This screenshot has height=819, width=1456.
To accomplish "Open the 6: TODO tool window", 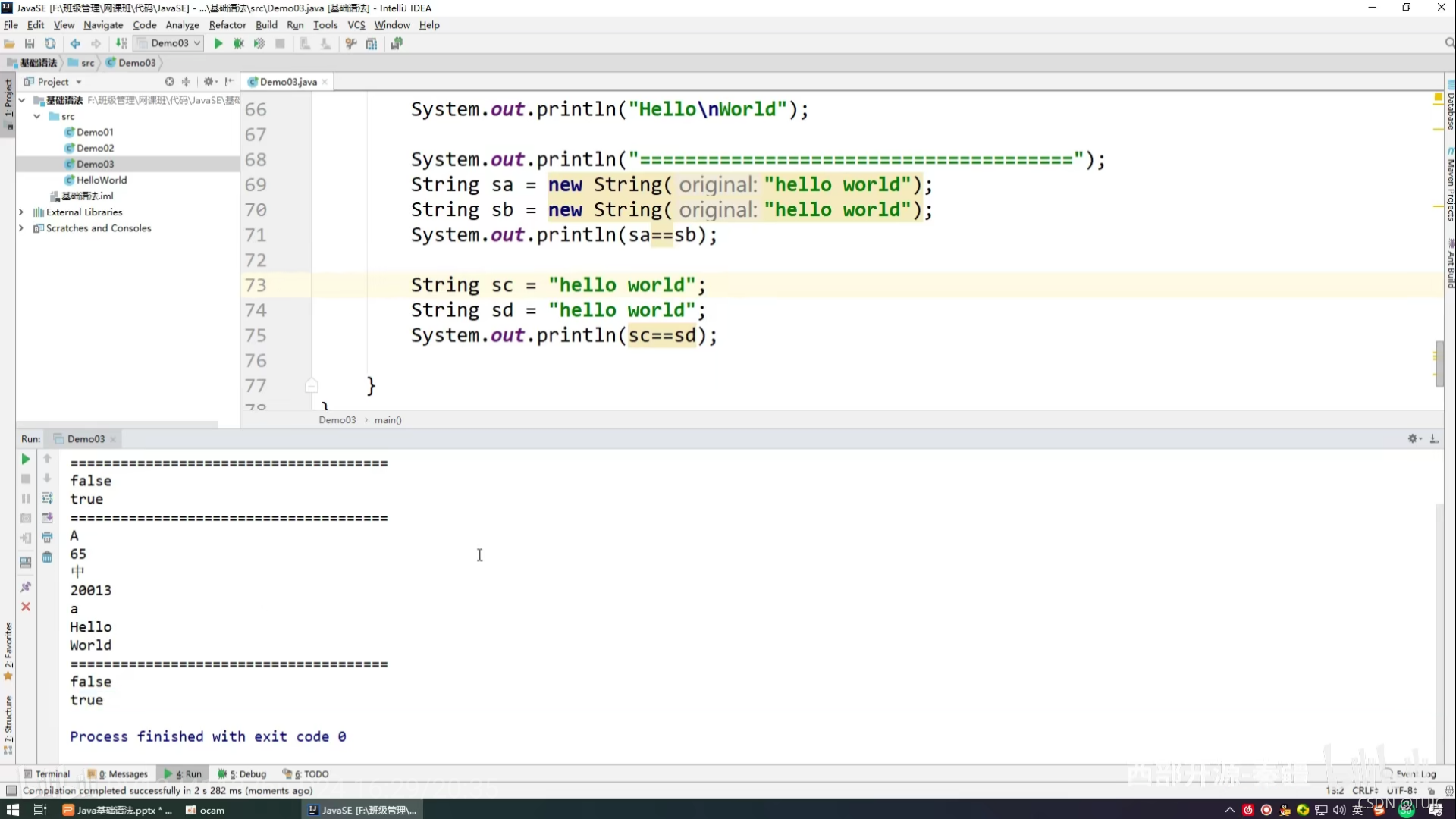I will point(306,774).
